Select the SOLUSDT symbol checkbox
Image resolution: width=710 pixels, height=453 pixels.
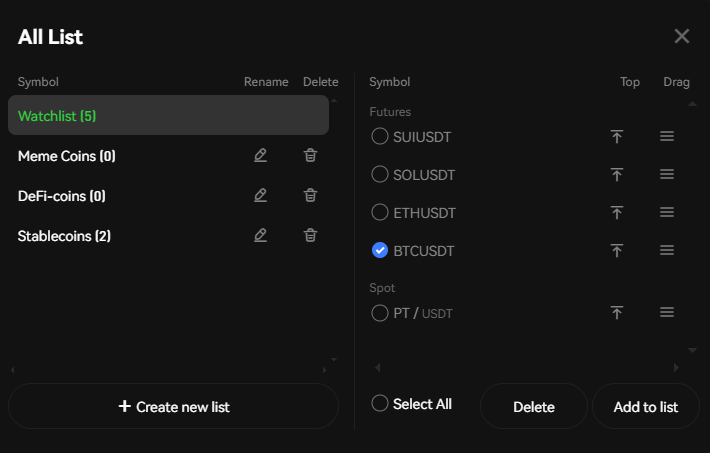[x=380, y=174]
